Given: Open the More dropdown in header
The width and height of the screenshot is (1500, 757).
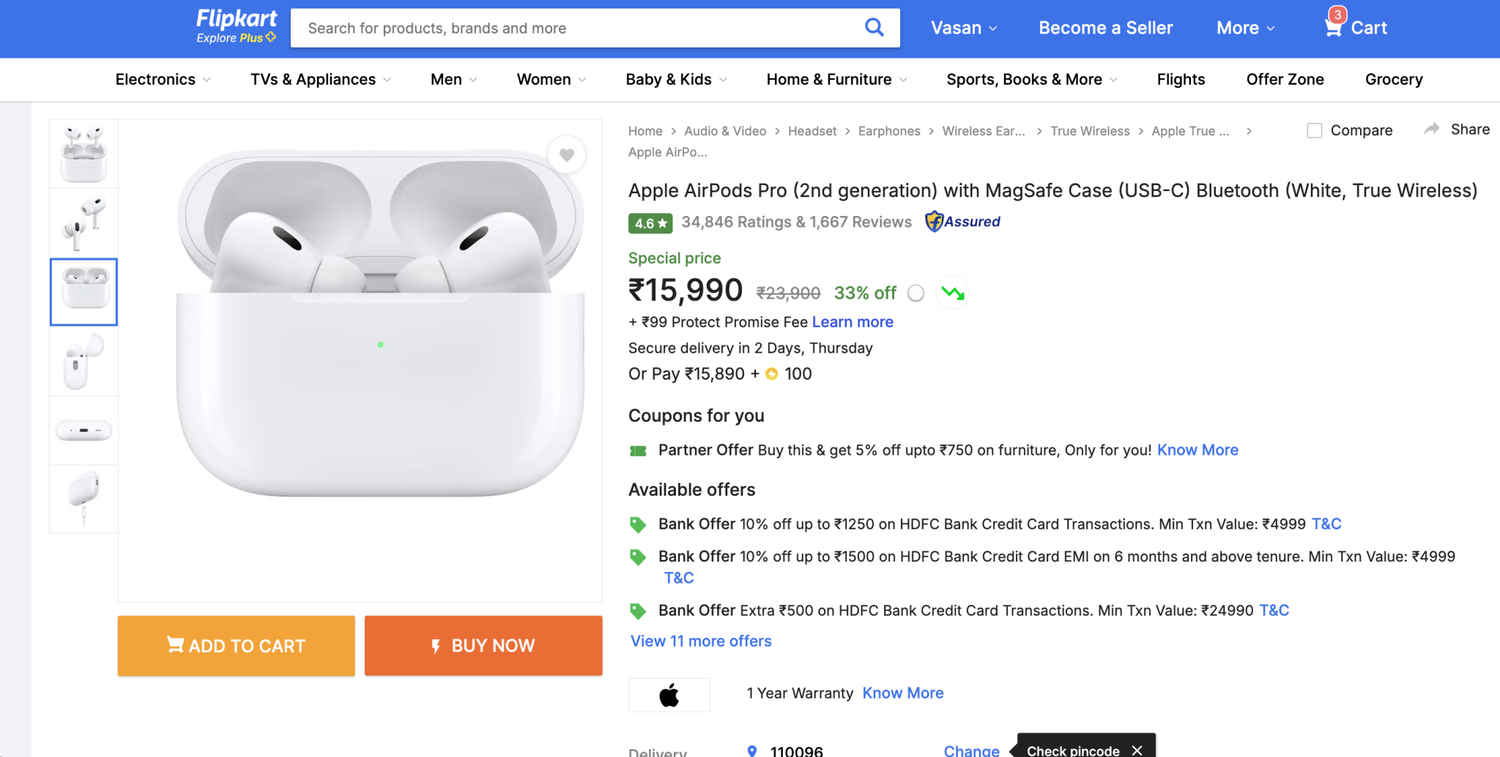Looking at the screenshot, I should coord(1245,28).
